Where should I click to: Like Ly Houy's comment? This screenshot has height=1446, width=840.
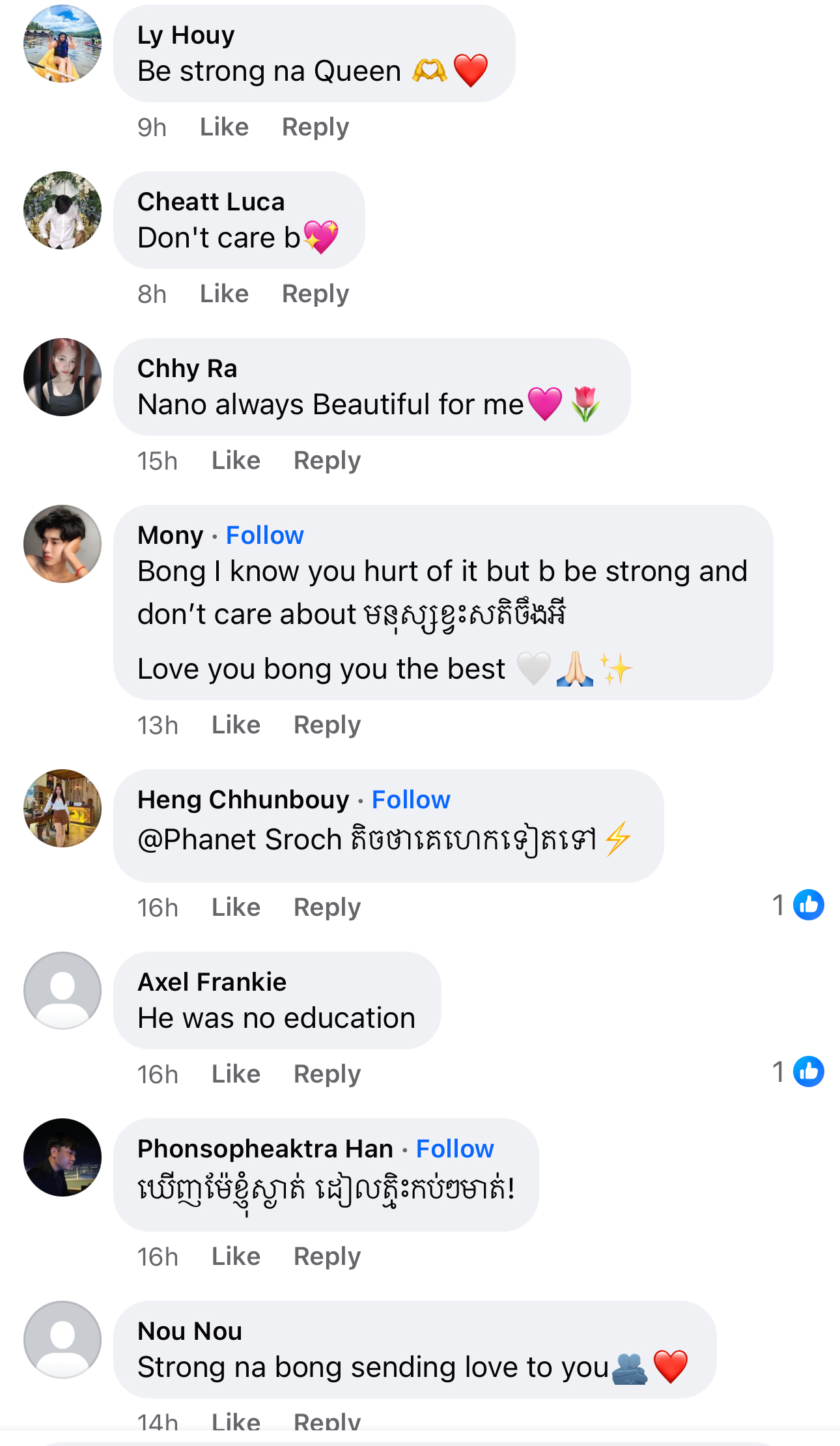[224, 127]
